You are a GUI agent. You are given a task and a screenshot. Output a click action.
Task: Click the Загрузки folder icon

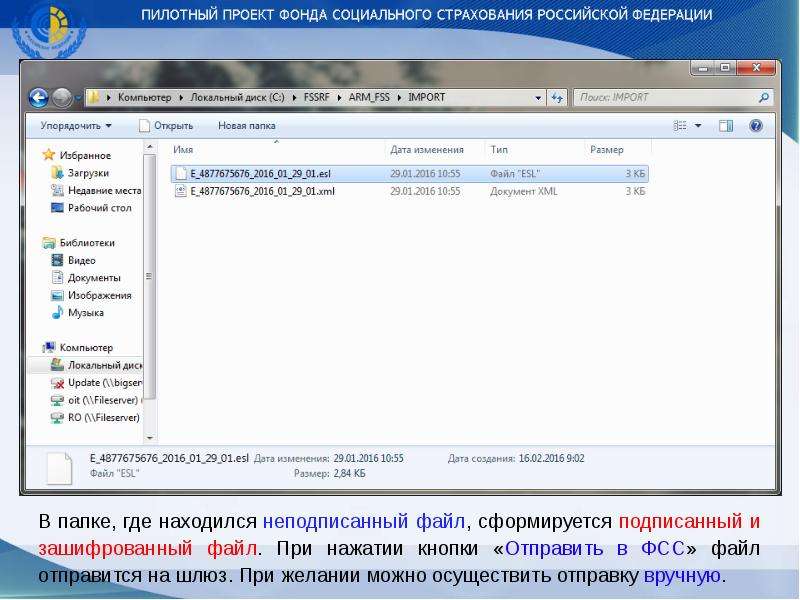pyautogui.click(x=57, y=173)
